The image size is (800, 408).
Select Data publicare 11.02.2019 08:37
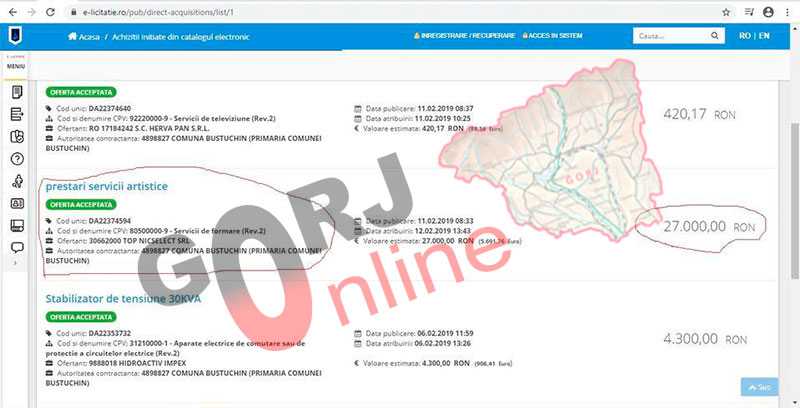pyautogui.click(x=419, y=109)
